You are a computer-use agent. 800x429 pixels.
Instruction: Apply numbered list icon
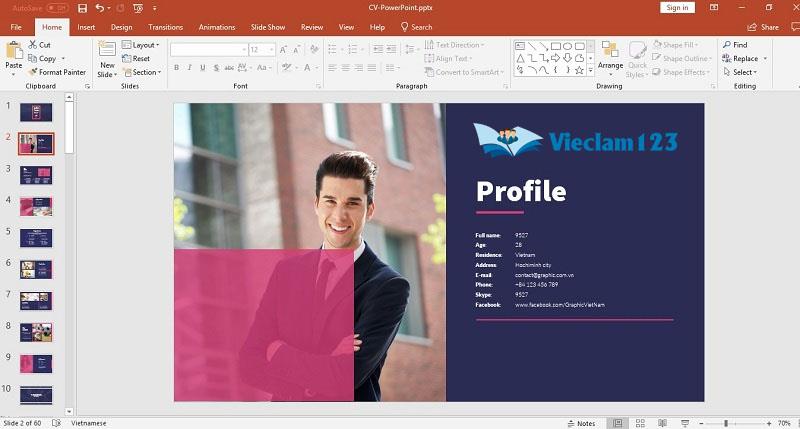(x=353, y=49)
